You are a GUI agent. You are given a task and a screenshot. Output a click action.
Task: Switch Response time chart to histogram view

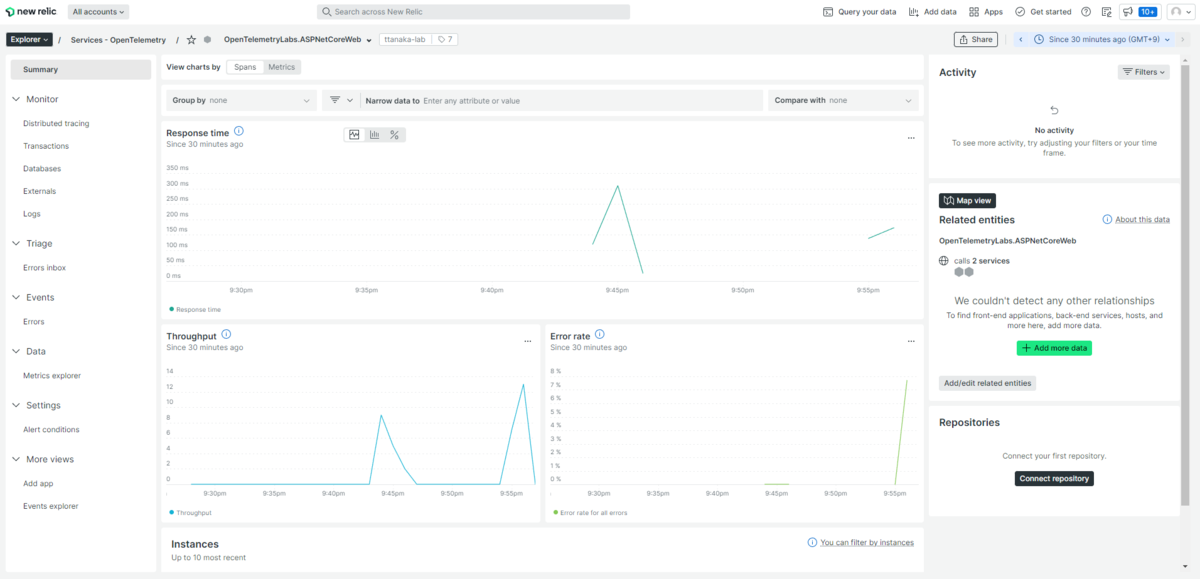(374, 135)
